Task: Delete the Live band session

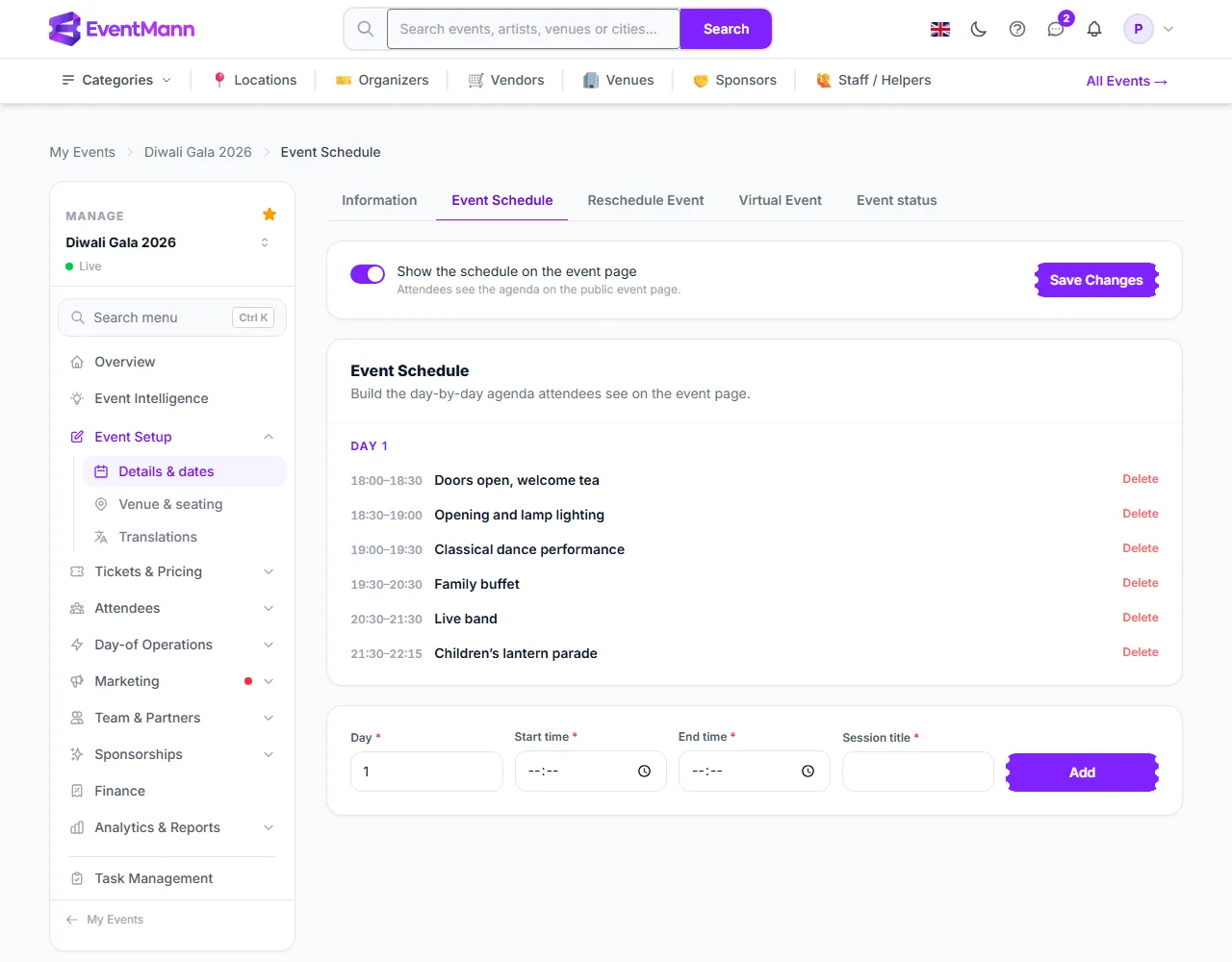Action: pyautogui.click(x=1141, y=618)
